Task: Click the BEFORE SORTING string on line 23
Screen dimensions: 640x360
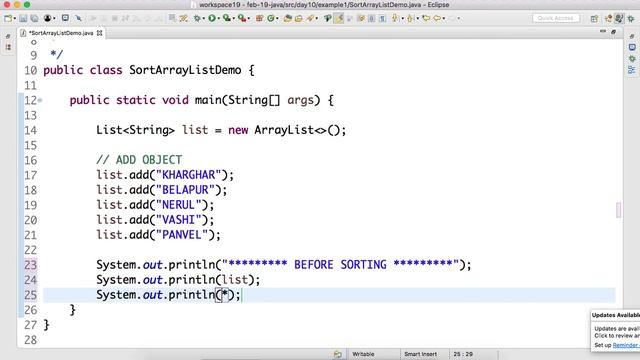Action: coord(340,264)
